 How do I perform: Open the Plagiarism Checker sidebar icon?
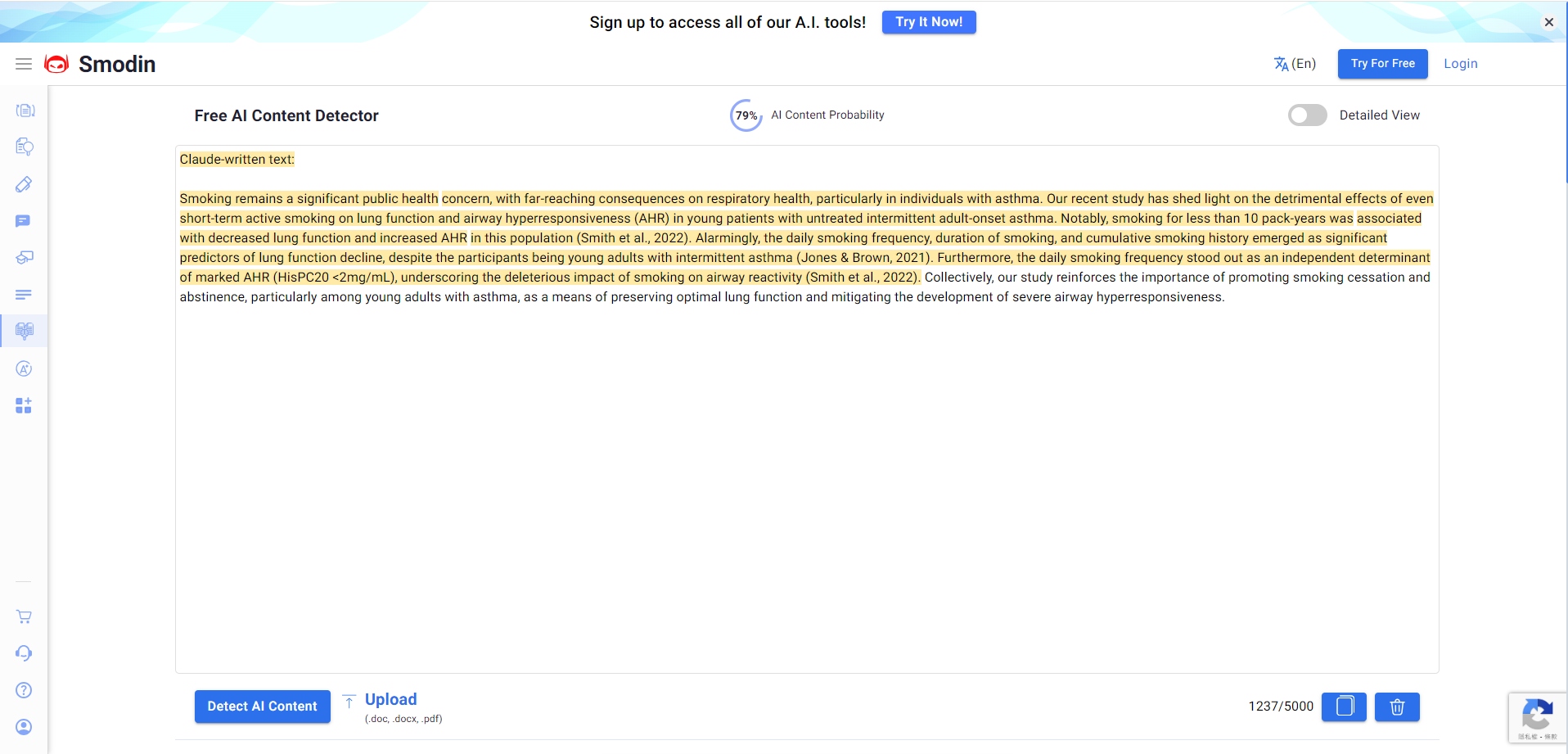(25, 147)
